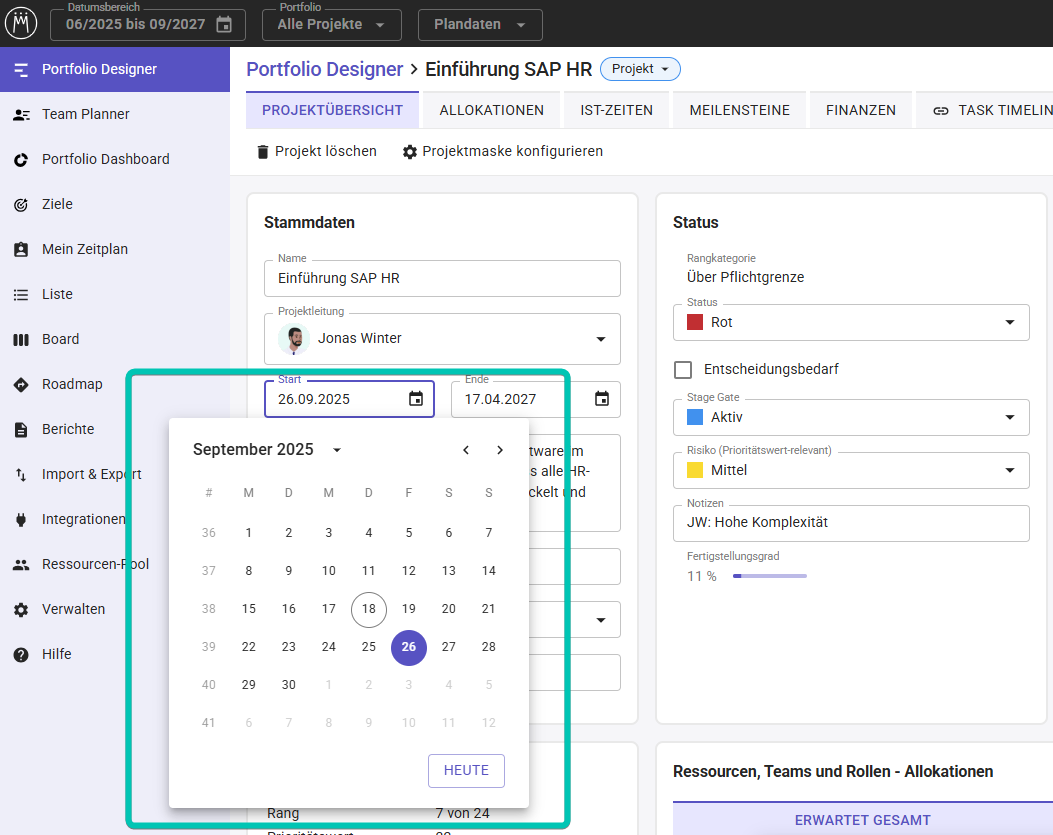The height and width of the screenshot is (835, 1053).
Task: Click the HEUTE button in calendar
Action: pos(466,770)
